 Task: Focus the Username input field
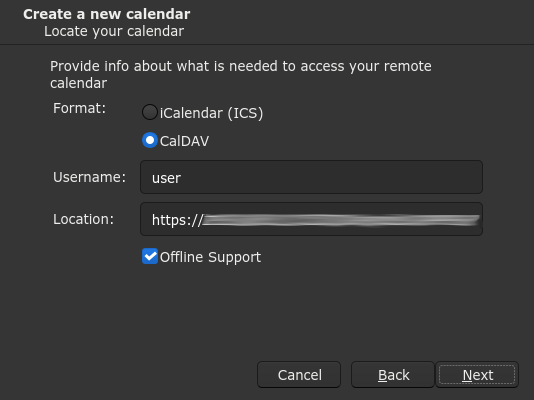pos(311,177)
